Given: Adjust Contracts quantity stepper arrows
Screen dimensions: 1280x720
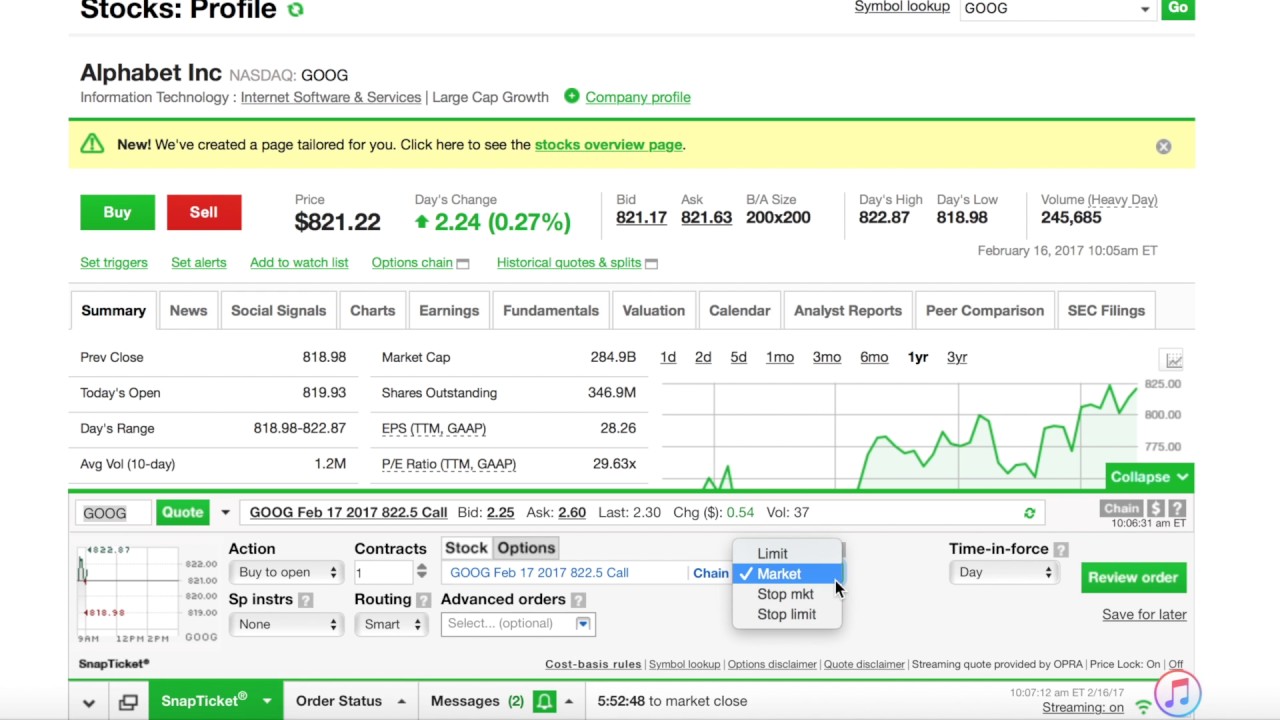Looking at the screenshot, I should pos(422,572).
